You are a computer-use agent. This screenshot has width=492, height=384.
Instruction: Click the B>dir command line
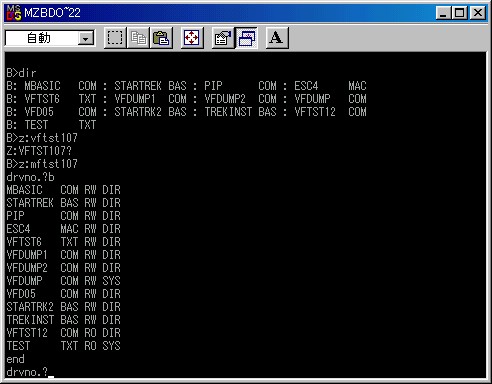click(21, 73)
